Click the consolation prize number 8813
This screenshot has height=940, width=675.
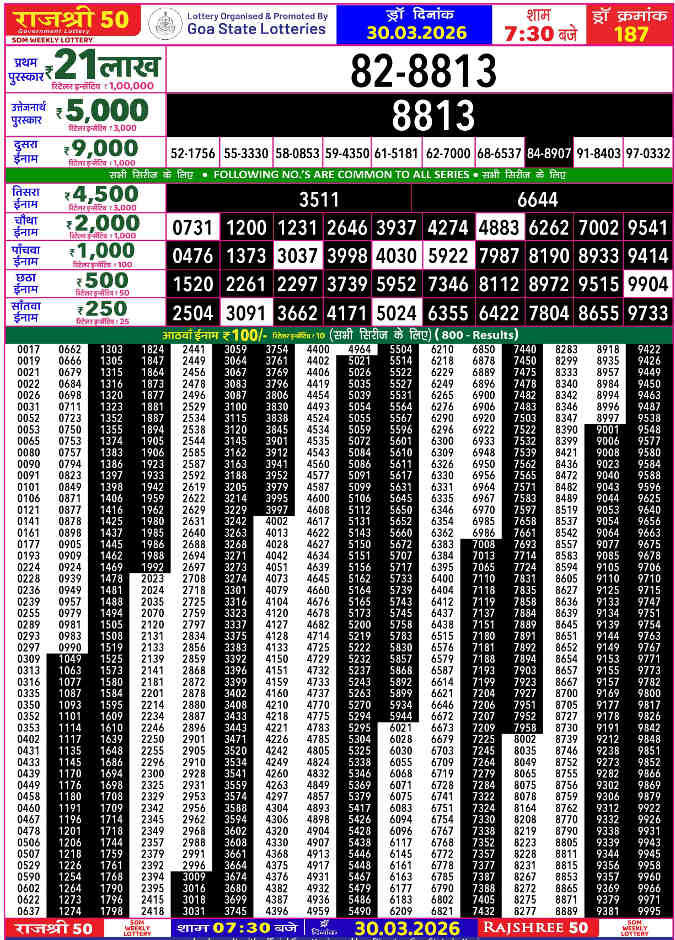point(419,116)
